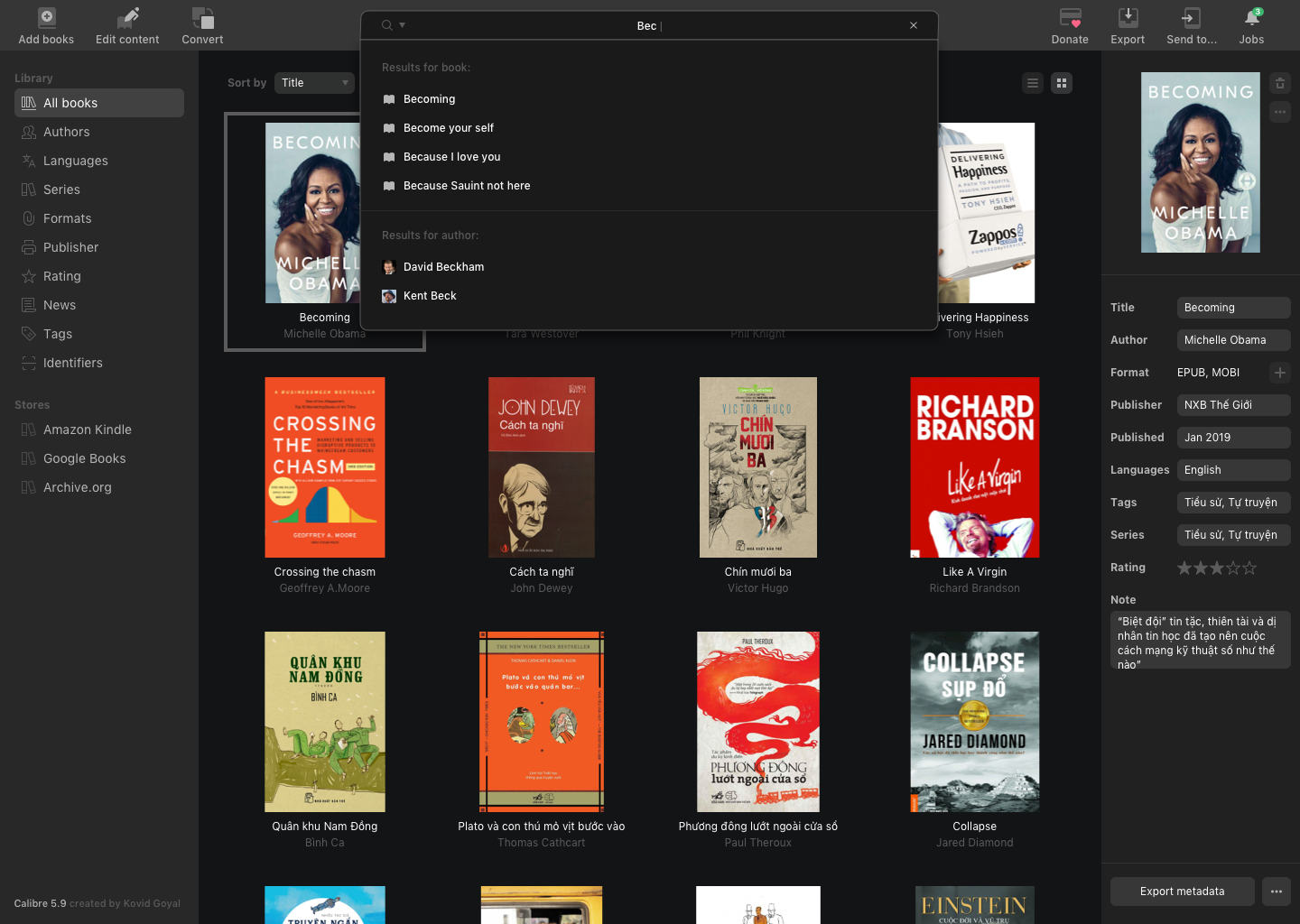Switch to grid view layout
This screenshot has height=924, width=1300.
tap(1062, 83)
